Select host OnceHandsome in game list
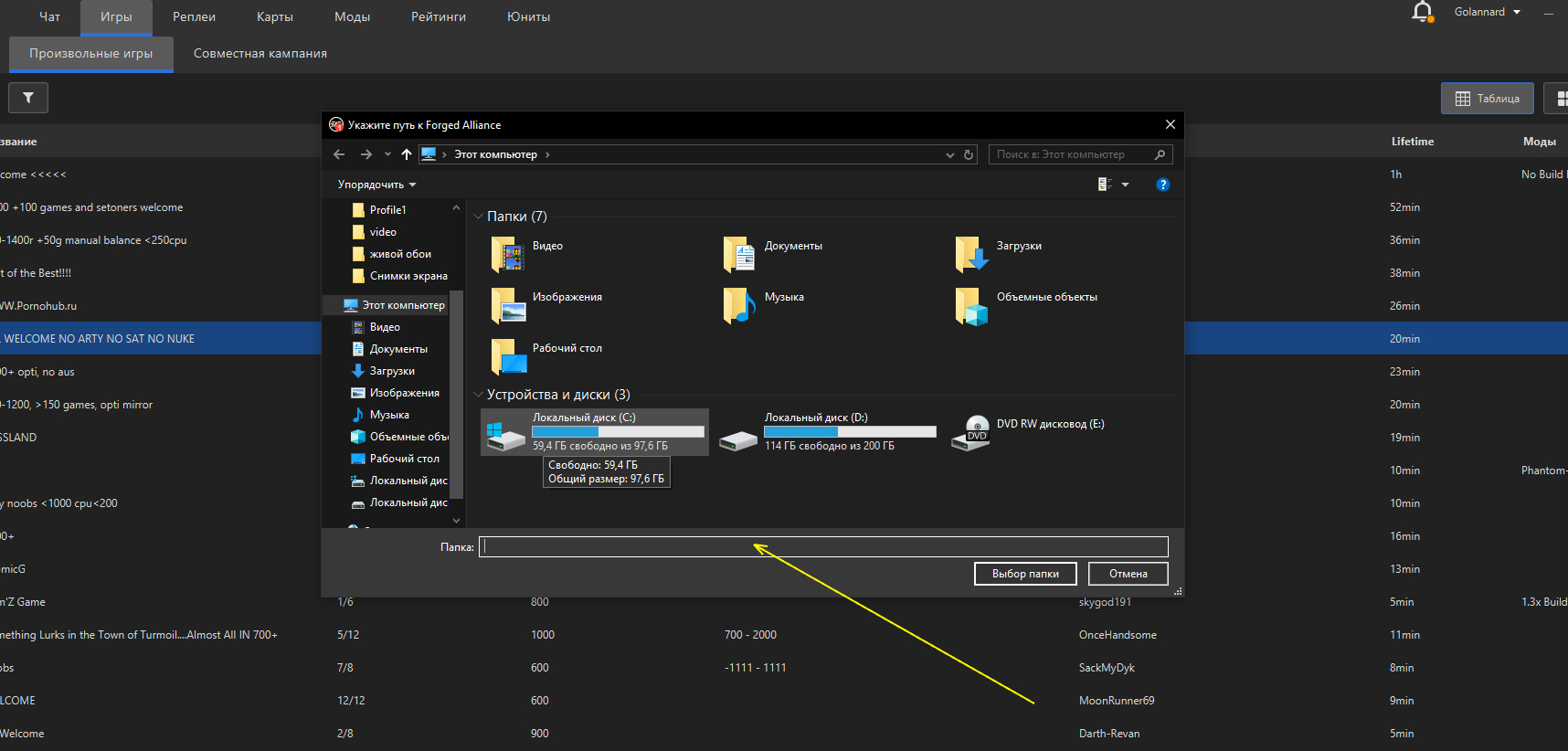Image resolution: width=1568 pixels, height=751 pixels. pyautogui.click(x=1118, y=635)
